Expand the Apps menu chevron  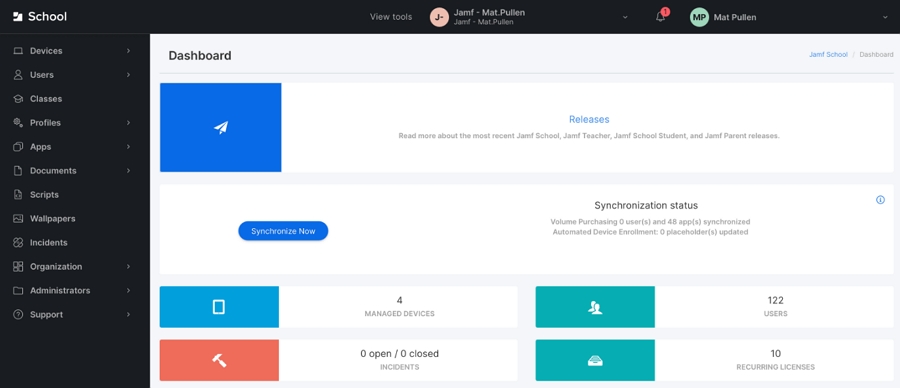[129, 147]
